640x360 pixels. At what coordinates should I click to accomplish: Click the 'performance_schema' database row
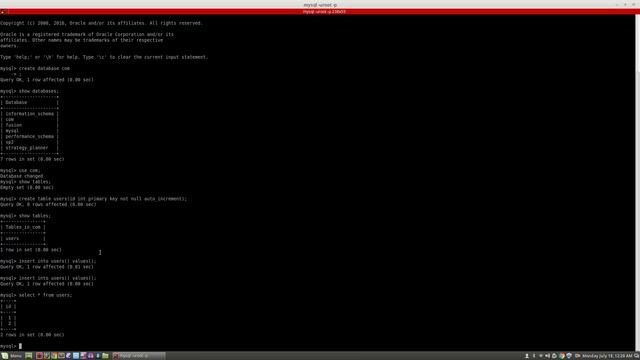pos(29,136)
